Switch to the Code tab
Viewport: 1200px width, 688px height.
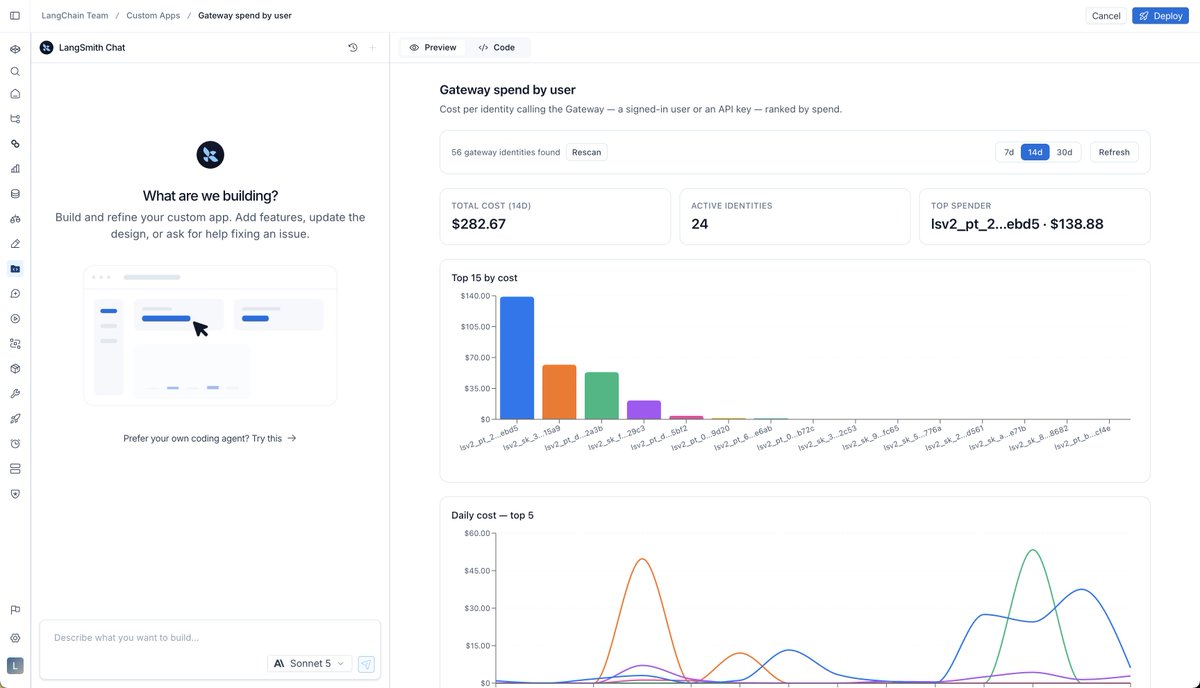pos(497,47)
